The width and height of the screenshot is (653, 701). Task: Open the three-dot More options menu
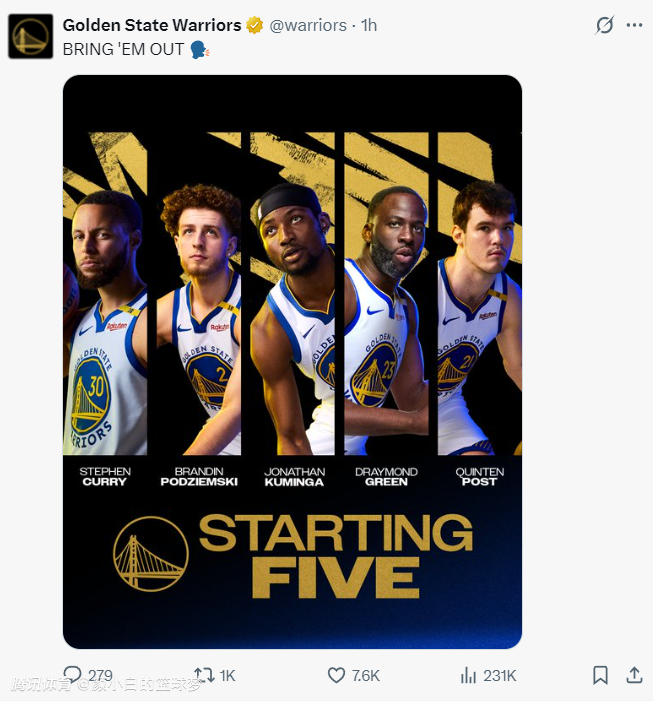(x=634, y=25)
